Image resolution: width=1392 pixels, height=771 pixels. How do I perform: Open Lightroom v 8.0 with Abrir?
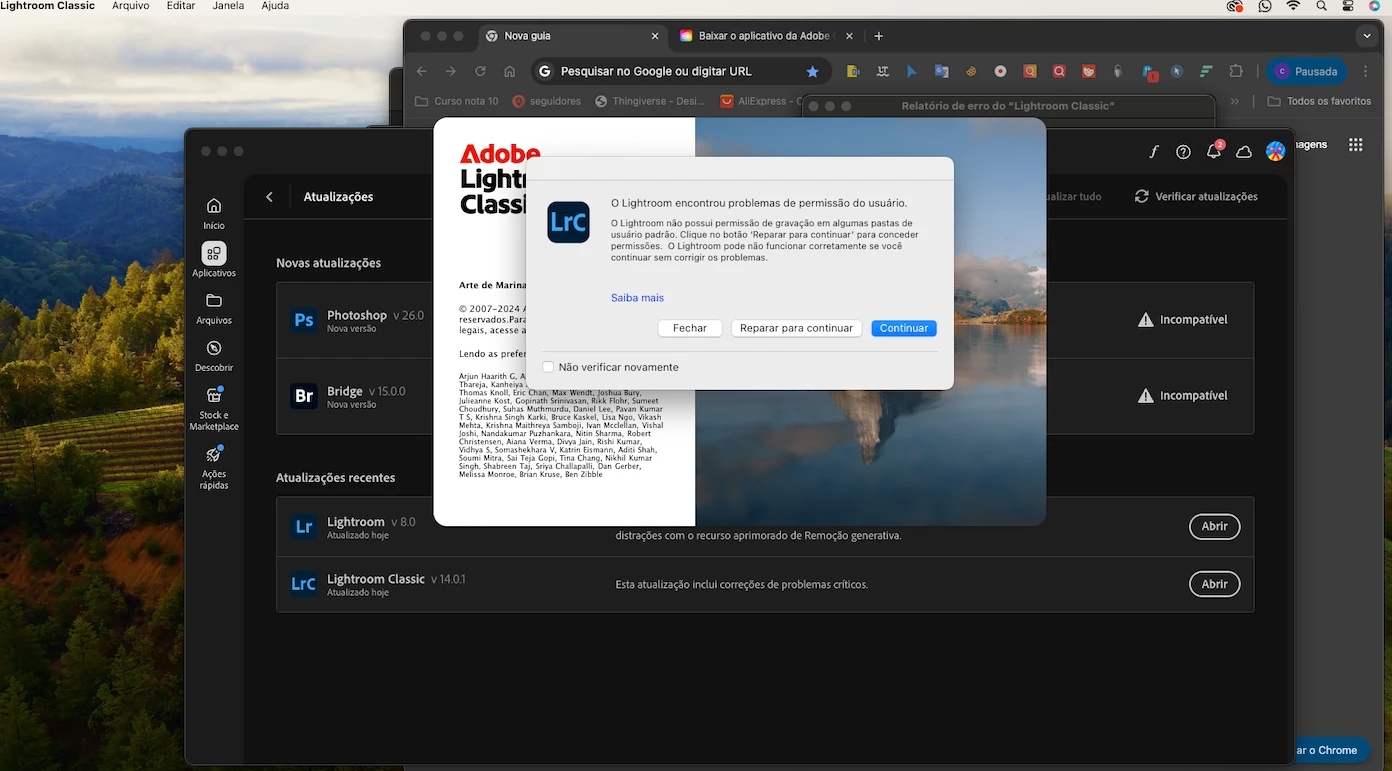1214,527
